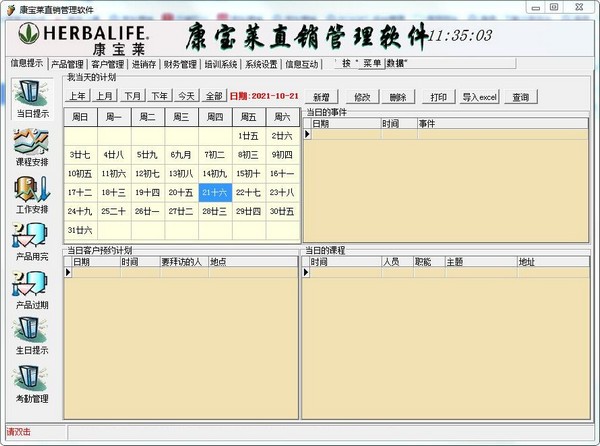This screenshot has height=446, width=600.
Task: Click 人员 column header in 当日的课程
Action: point(398,262)
